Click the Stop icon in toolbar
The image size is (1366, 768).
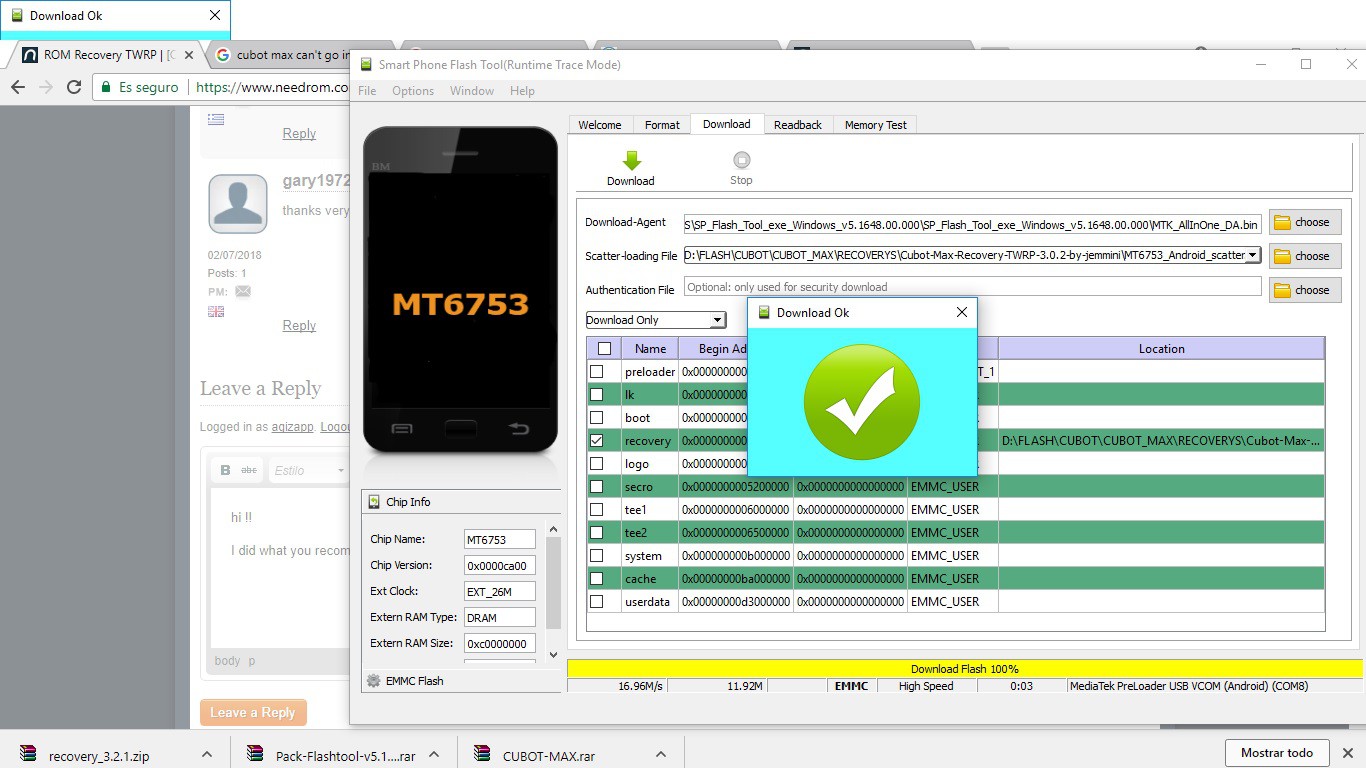tap(741, 160)
